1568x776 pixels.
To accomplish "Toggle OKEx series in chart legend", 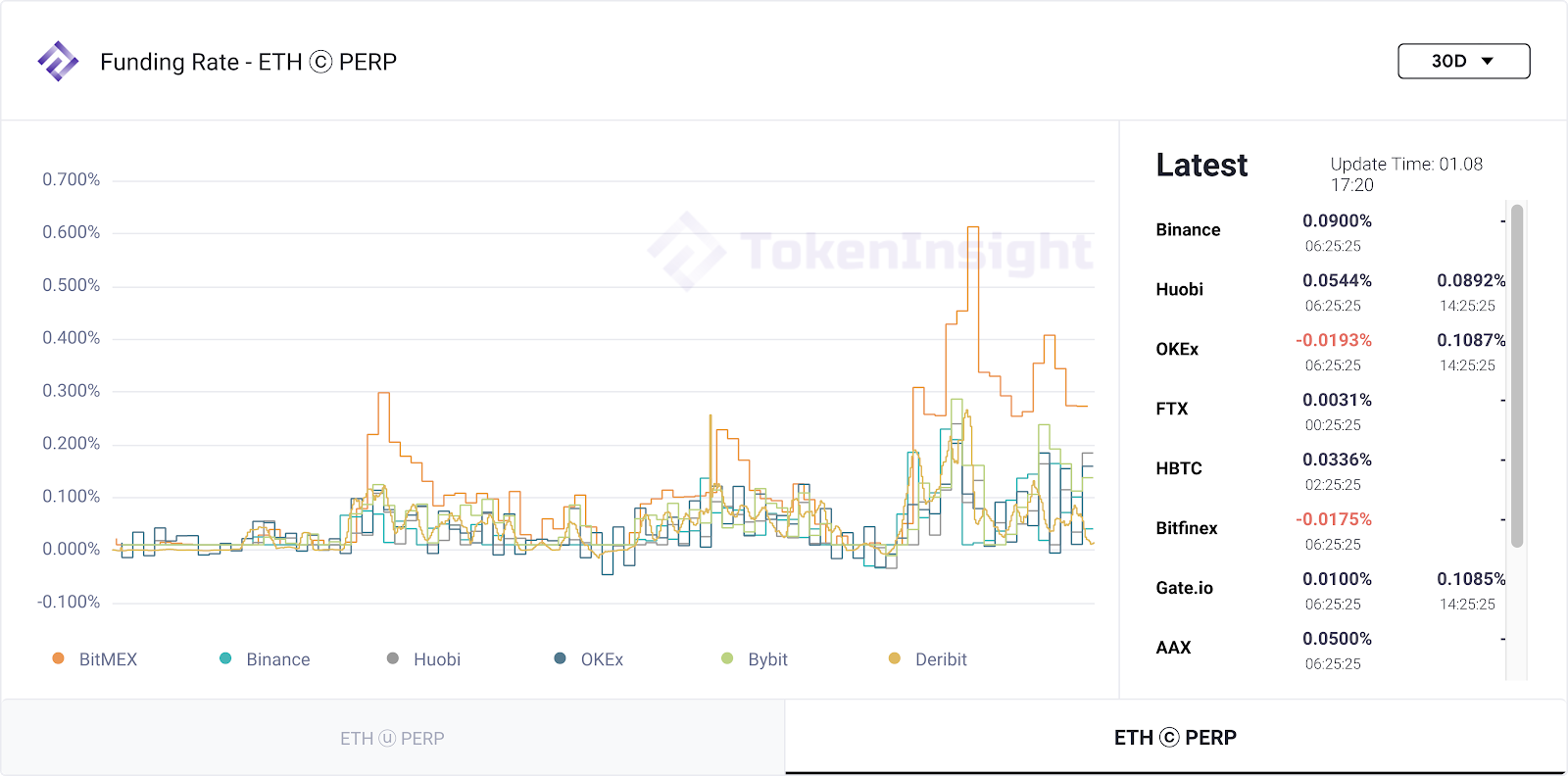I will pos(588,659).
